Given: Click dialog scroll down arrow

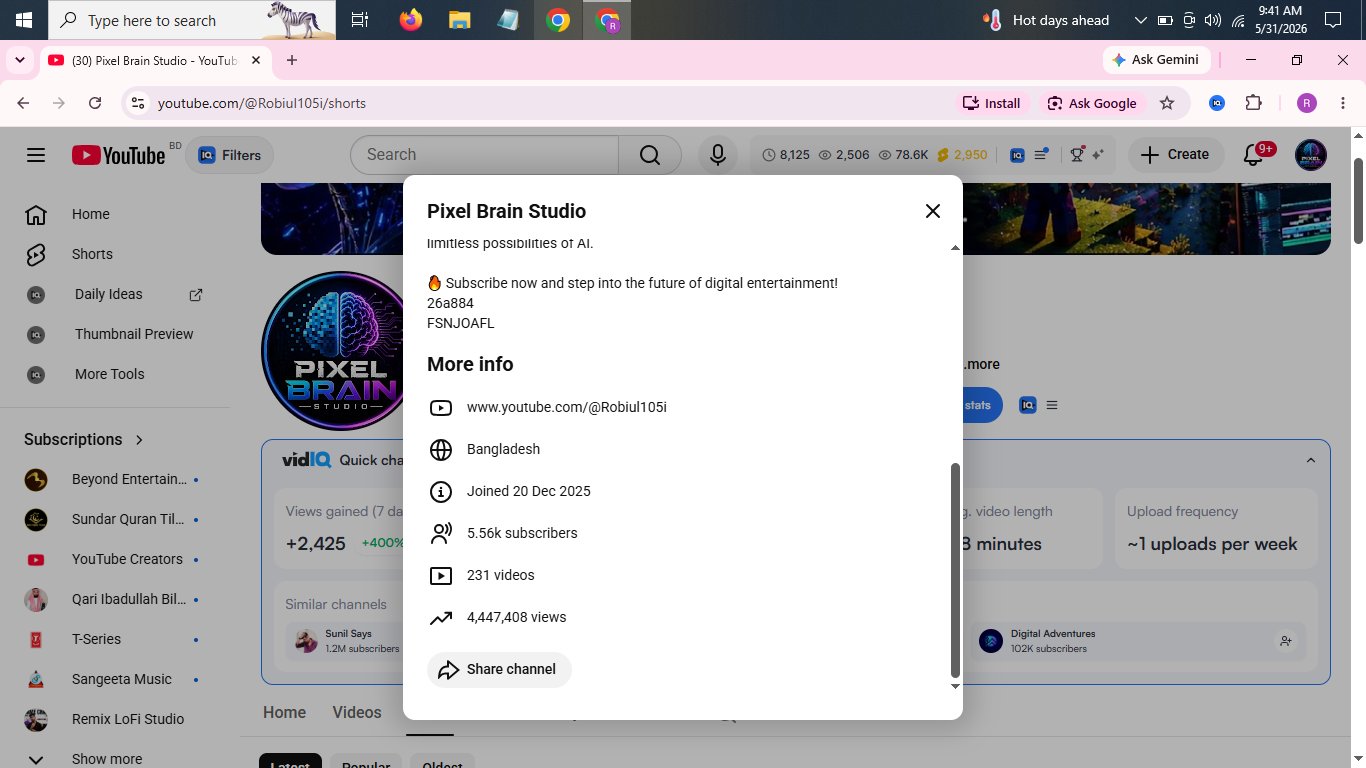Looking at the screenshot, I should click(x=954, y=686).
